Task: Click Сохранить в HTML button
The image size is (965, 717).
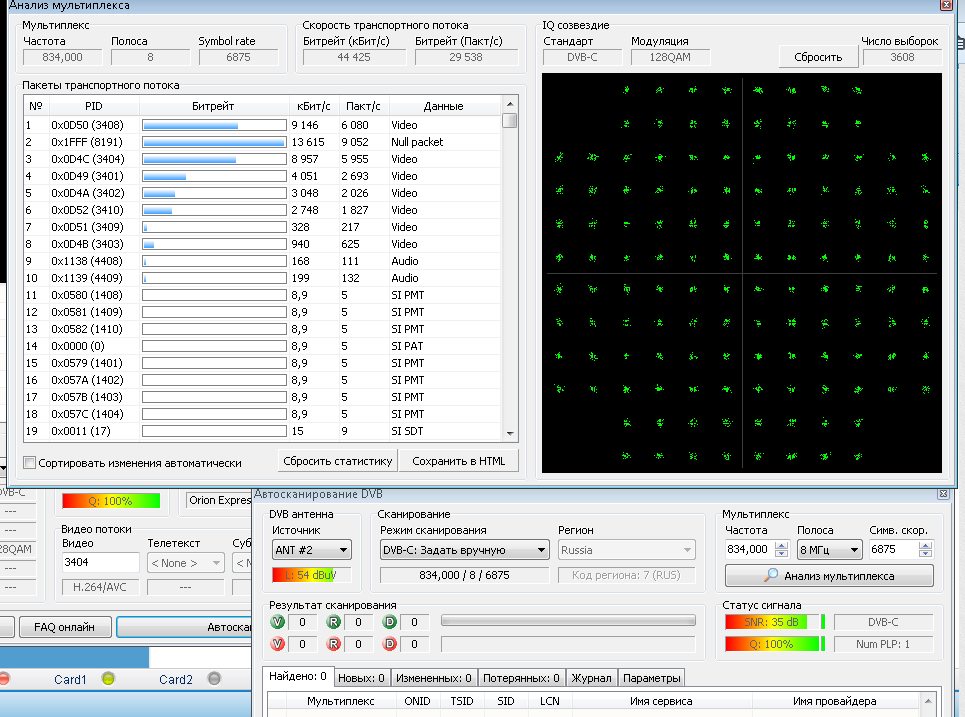Action: click(459, 461)
